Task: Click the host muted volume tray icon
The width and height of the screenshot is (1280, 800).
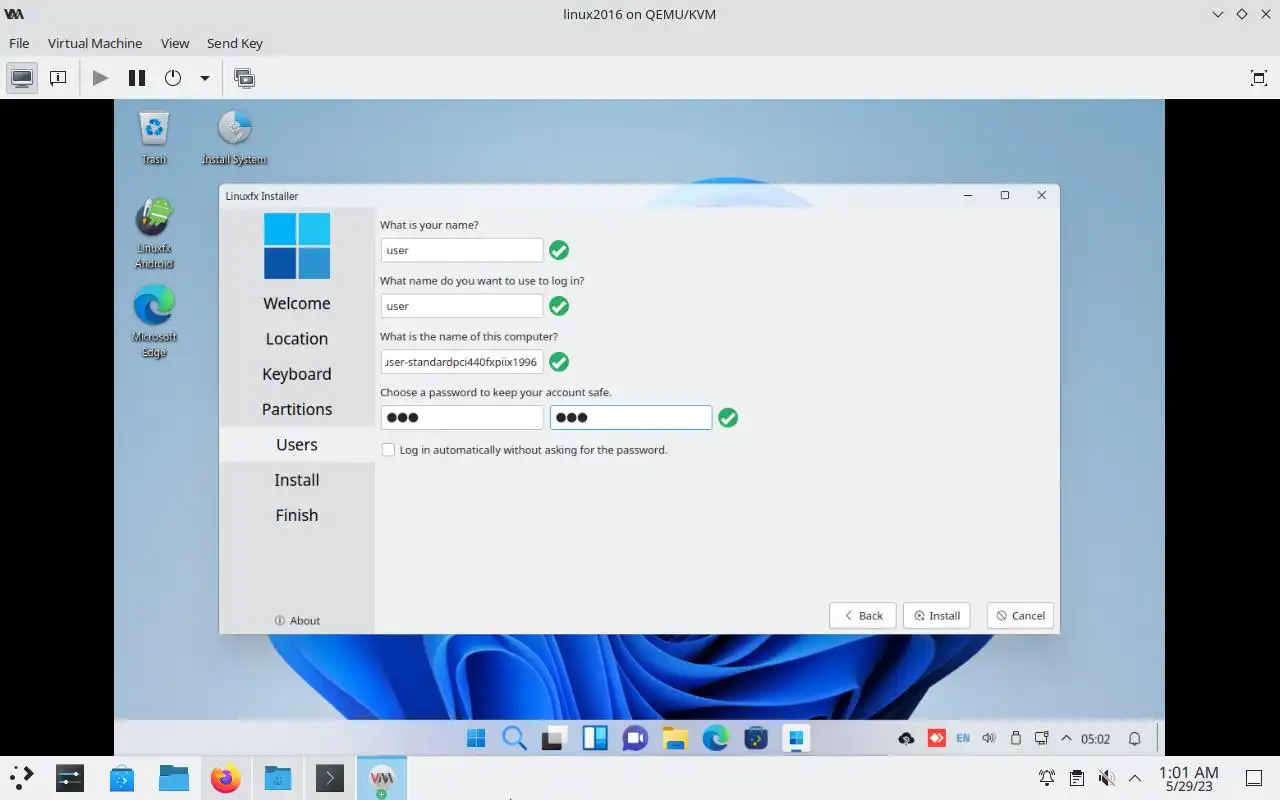Action: coord(1106,778)
